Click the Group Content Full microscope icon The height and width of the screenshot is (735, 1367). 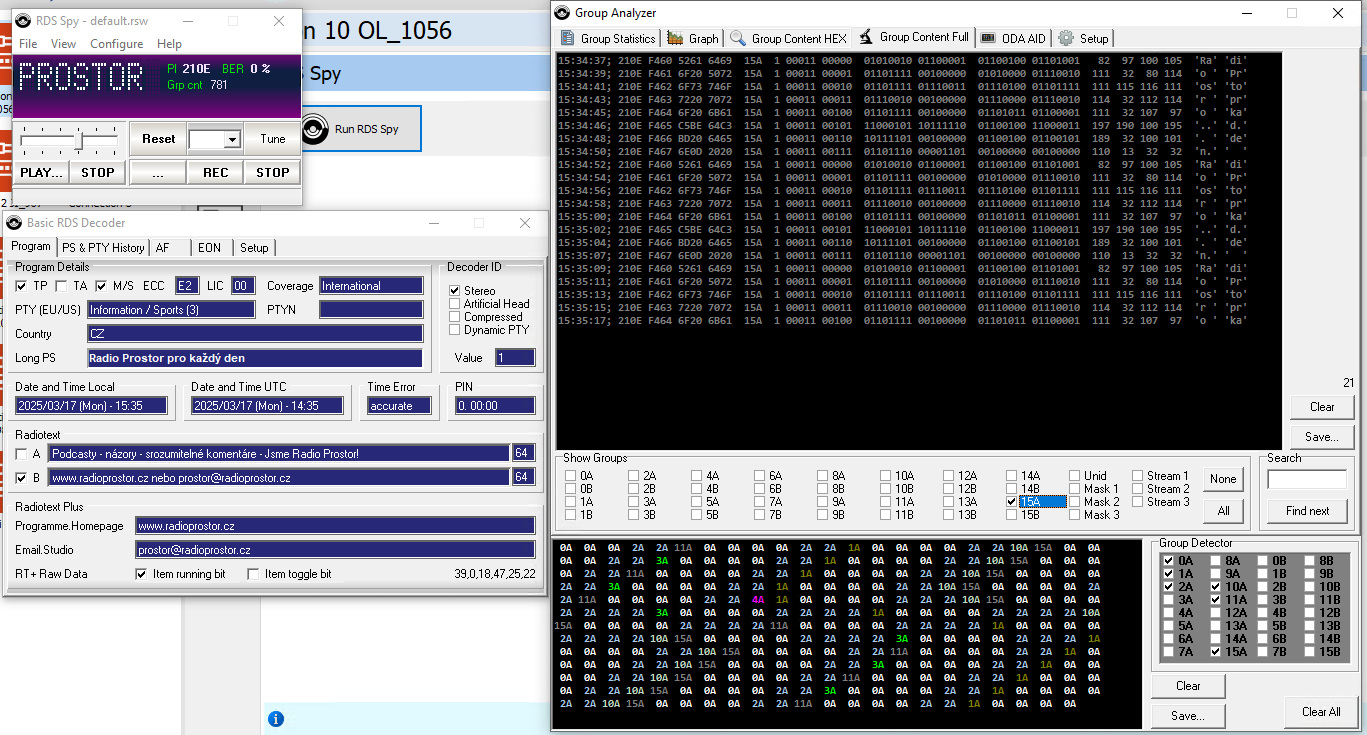pyautogui.click(x=866, y=37)
